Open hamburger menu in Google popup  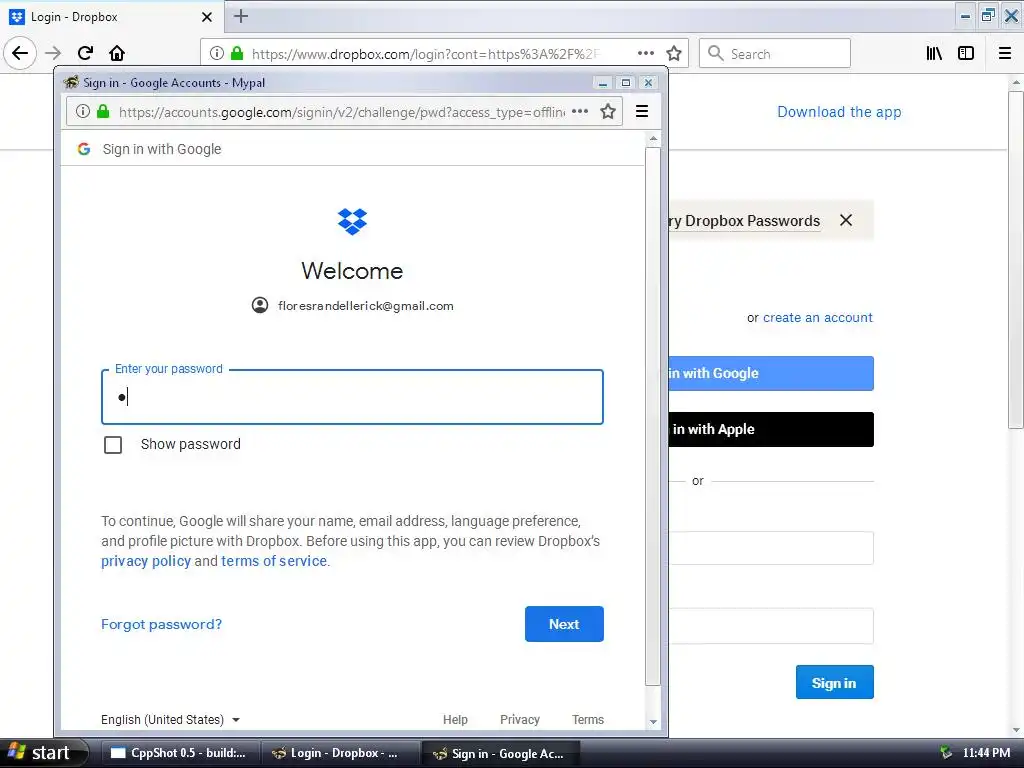pyautogui.click(x=642, y=112)
